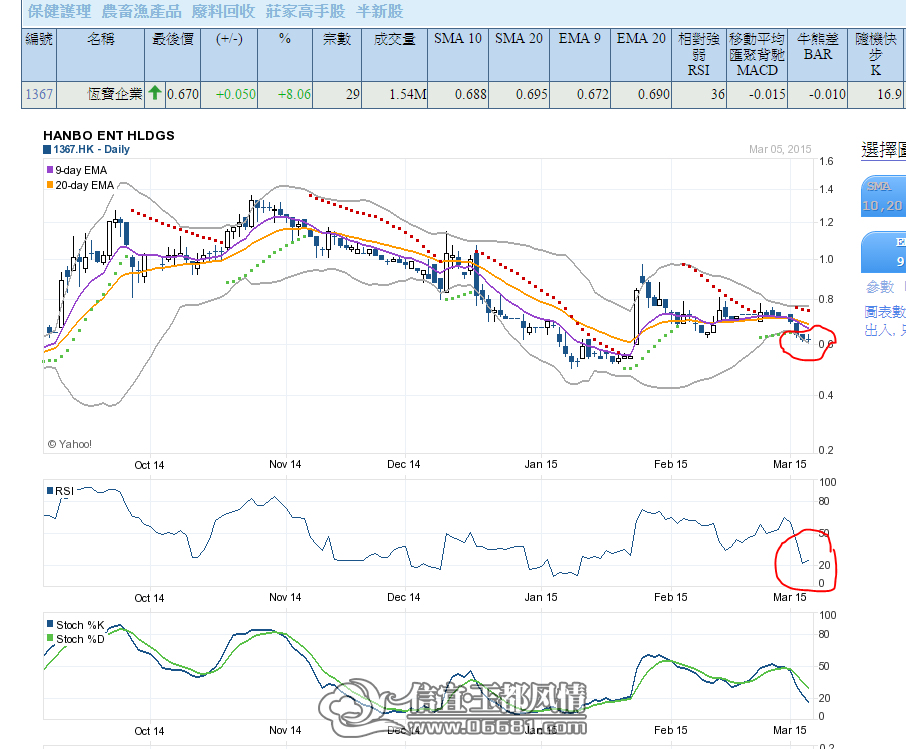Open the 莊家高手股 link
The width and height of the screenshot is (906, 749).
[305, 11]
